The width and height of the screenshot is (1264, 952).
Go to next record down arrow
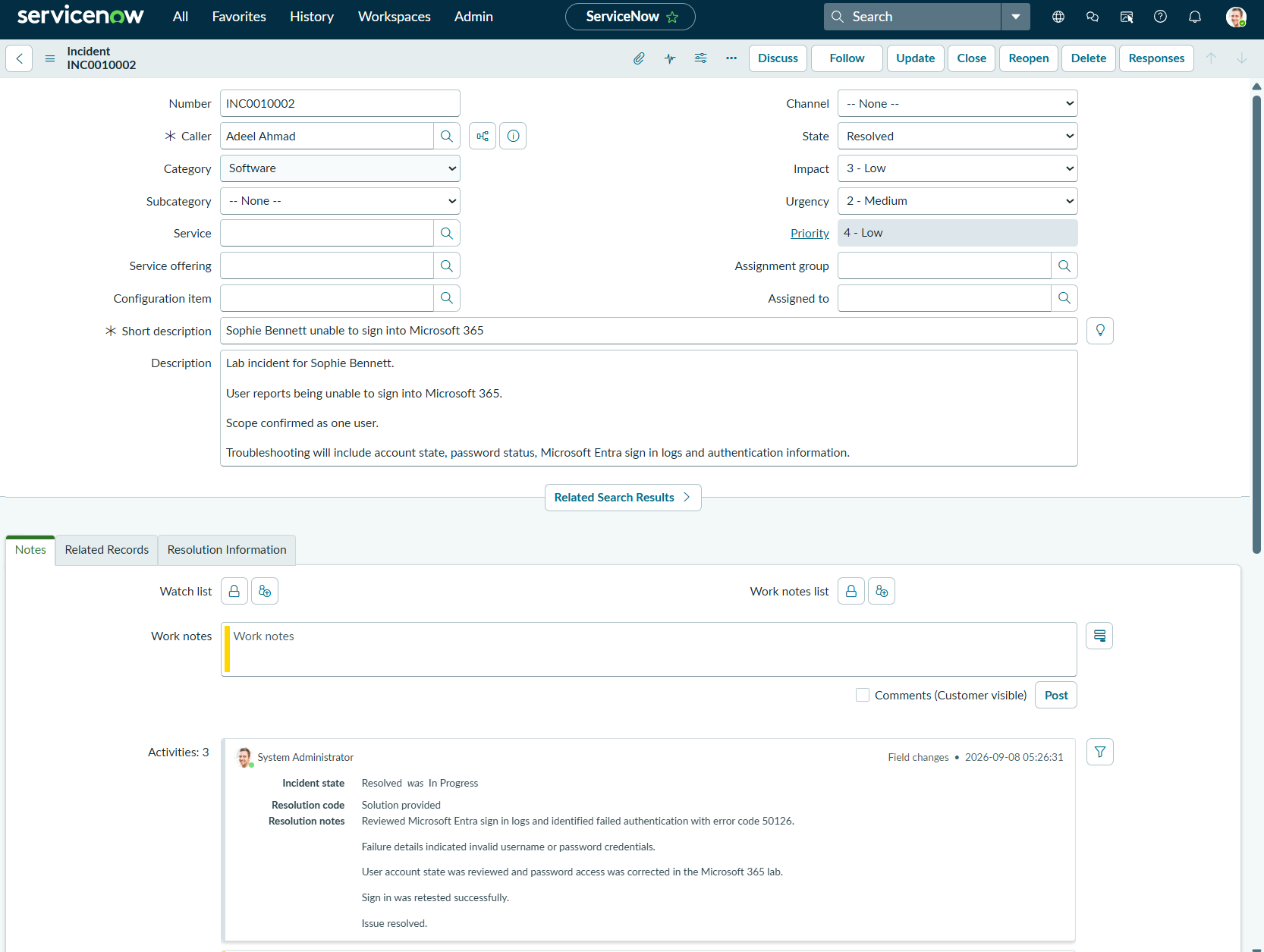pyautogui.click(x=1242, y=58)
